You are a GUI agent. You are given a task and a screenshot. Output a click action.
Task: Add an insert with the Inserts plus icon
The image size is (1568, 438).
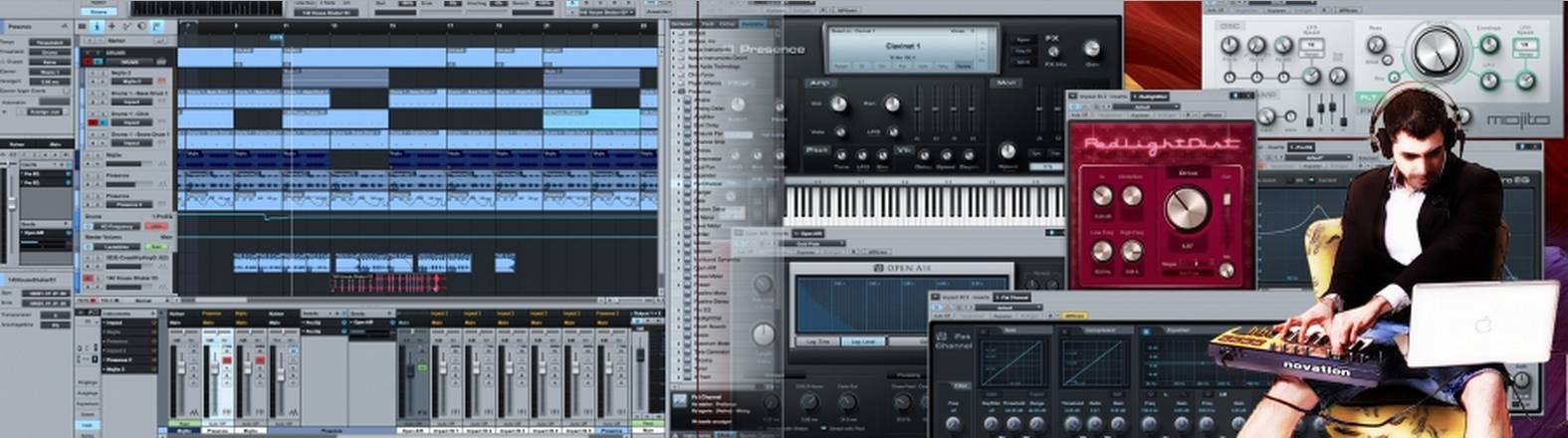click(336, 314)
